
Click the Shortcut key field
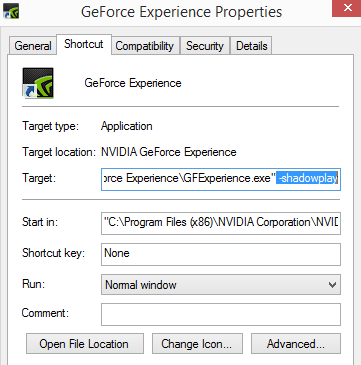pos(221,254)
